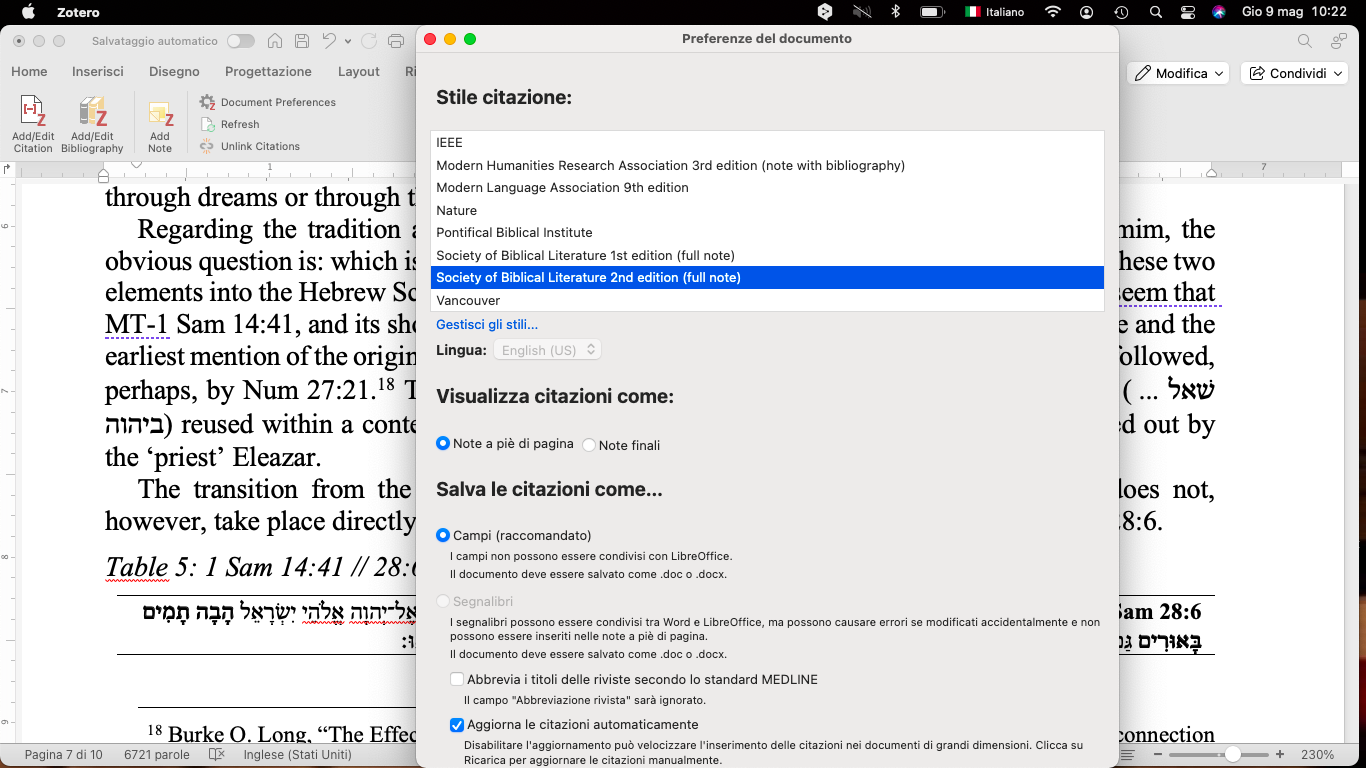Image resolution: width=1366 pixels, height=768 pixels.
Task: Expand the Undo history dropdown arrow
Action: coord(348,41)
